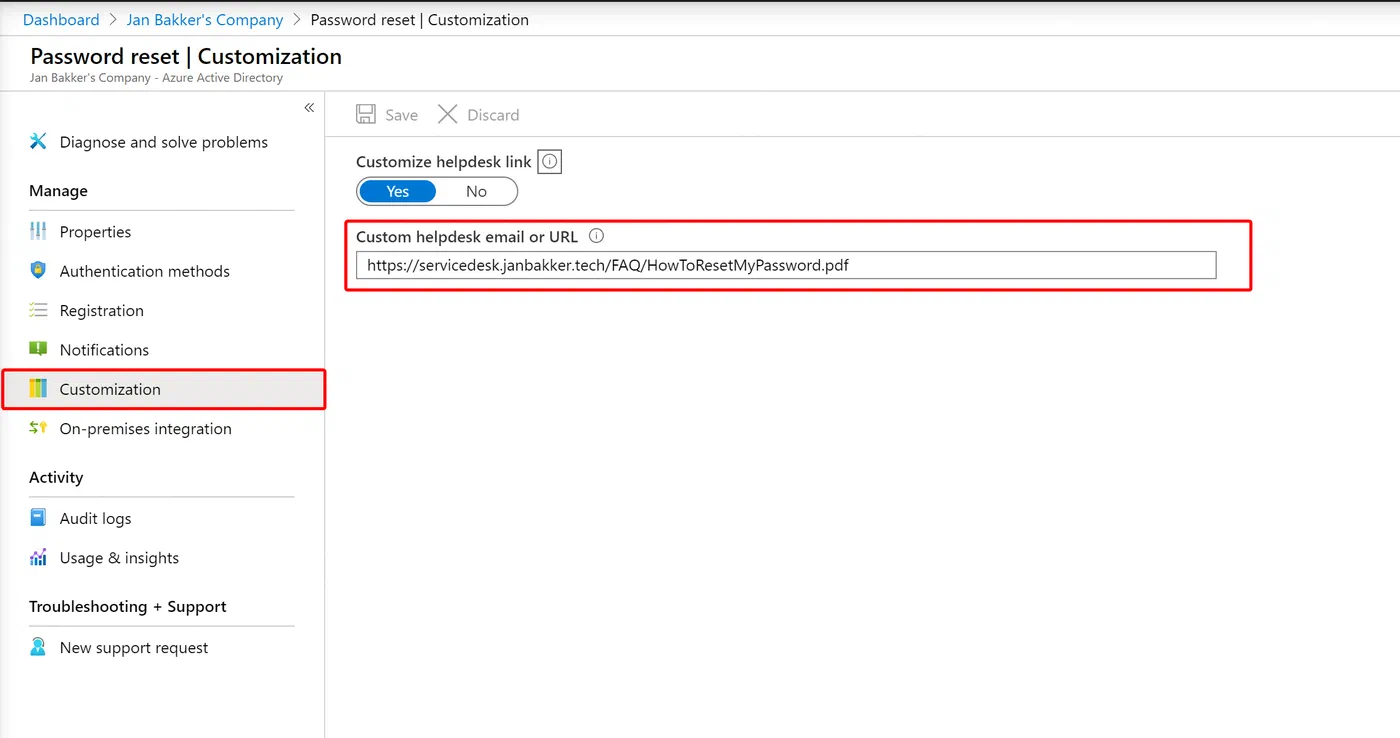Viewport: 1400px width, 738px height.
Task: Click the Save floppy disk icon
Action: tap(366, 114)
